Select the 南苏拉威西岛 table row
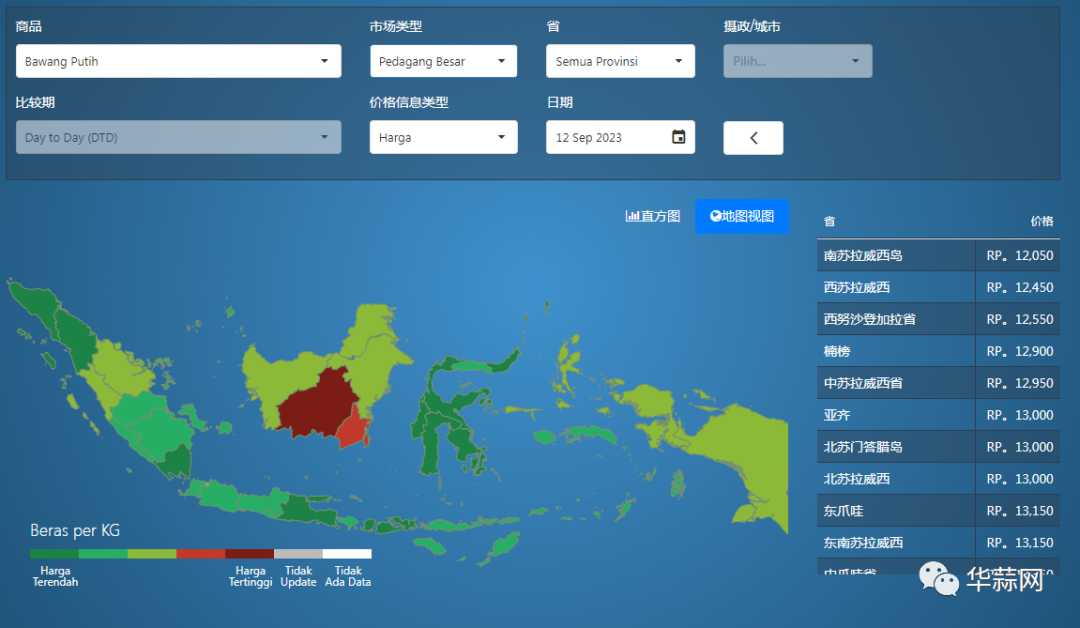Image resolution: width=1080 pixels, height=628 pixels. click(938, 255)
